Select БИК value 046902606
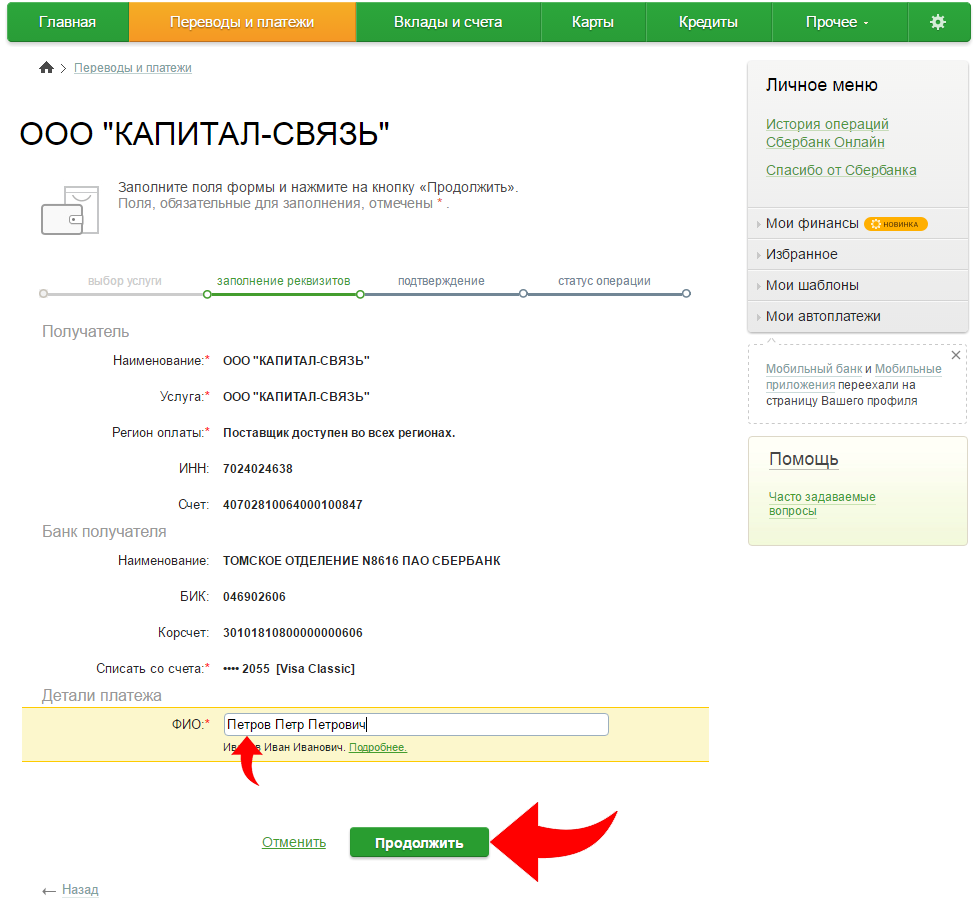 pyautogui.click(x=254, y=597)
